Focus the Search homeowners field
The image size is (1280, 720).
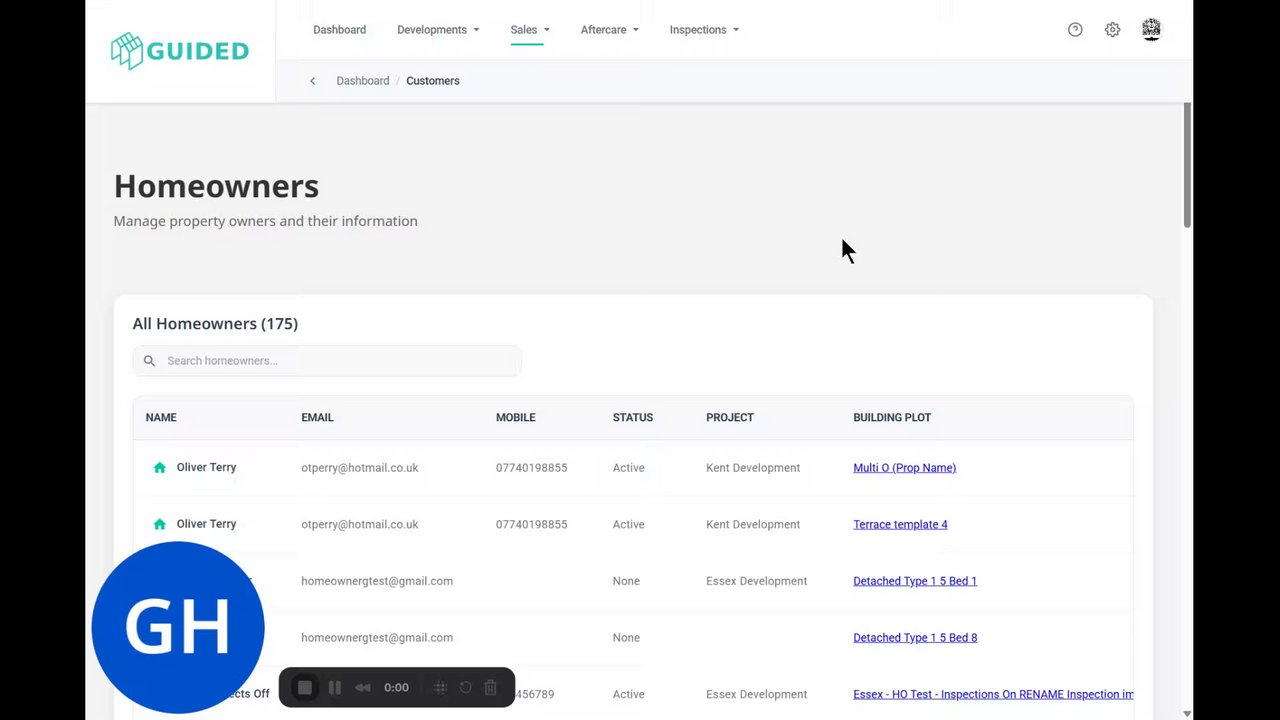[327, 361]
